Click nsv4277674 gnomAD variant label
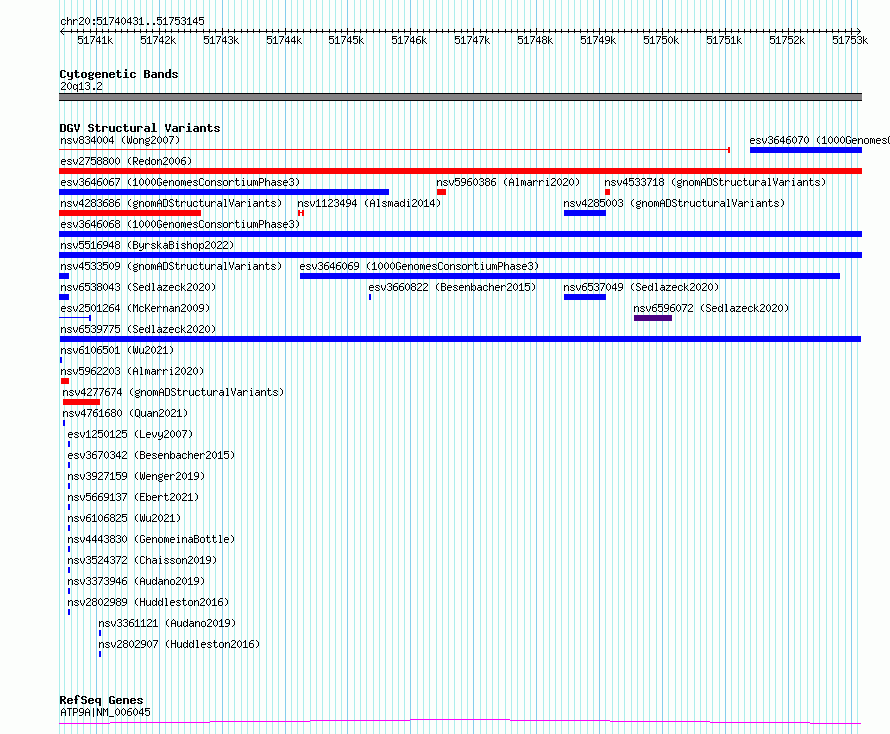The height and width of the screenshot is (734, 890). point(173,392)
